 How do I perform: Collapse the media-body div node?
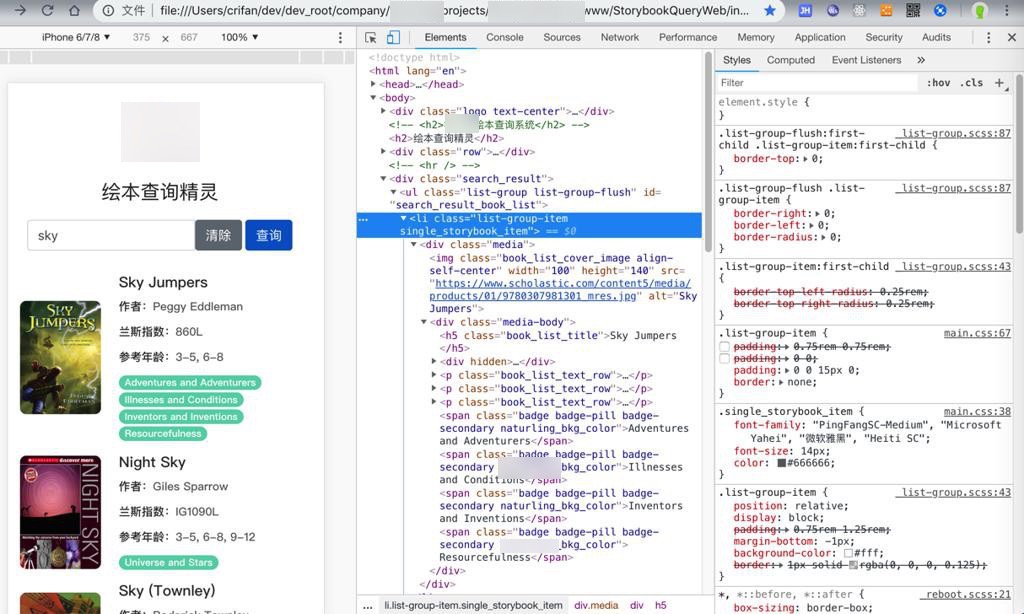424,322
